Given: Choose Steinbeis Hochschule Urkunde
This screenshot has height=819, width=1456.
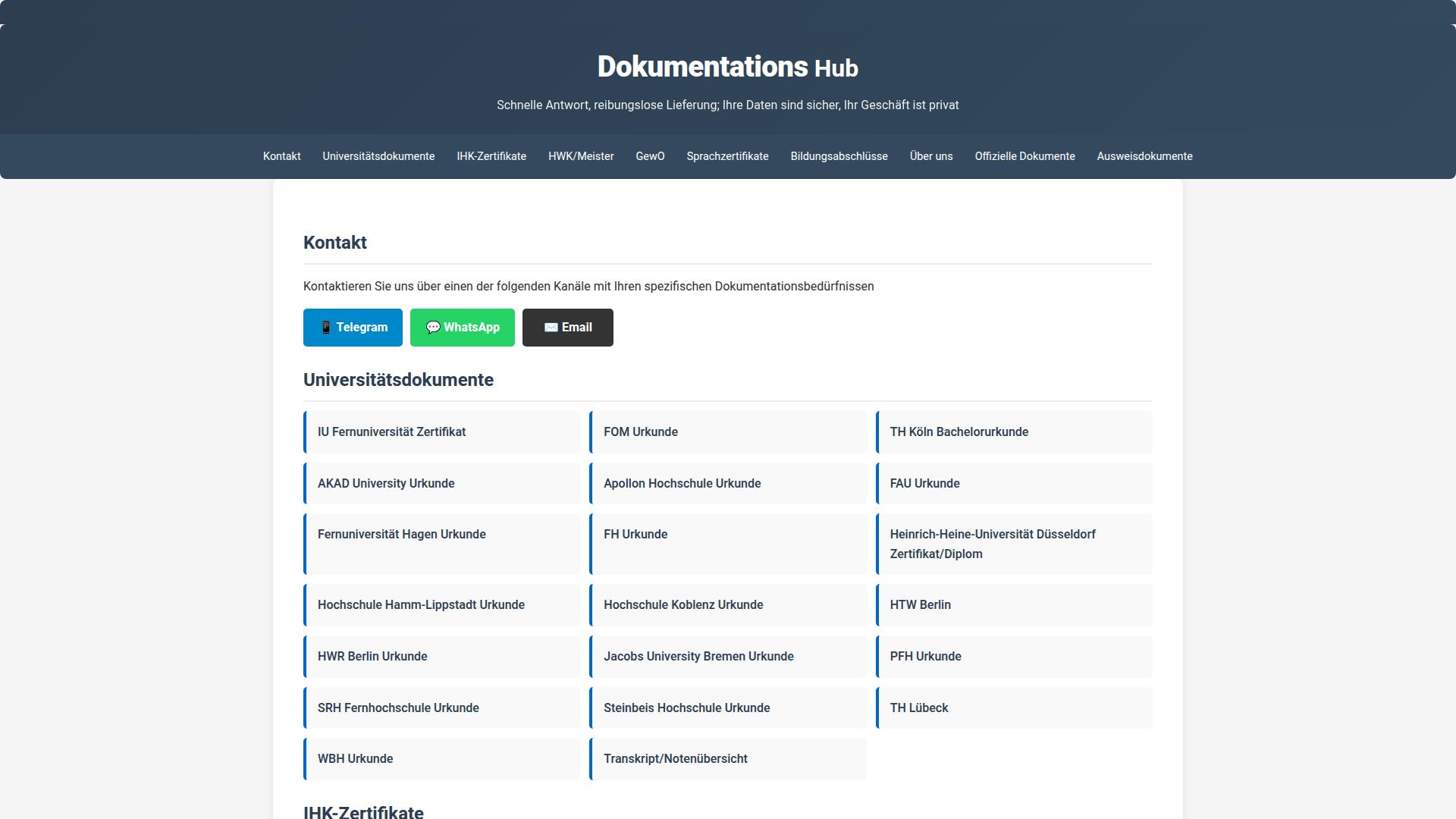Looking at the screenshot, I should pos(728,708).
